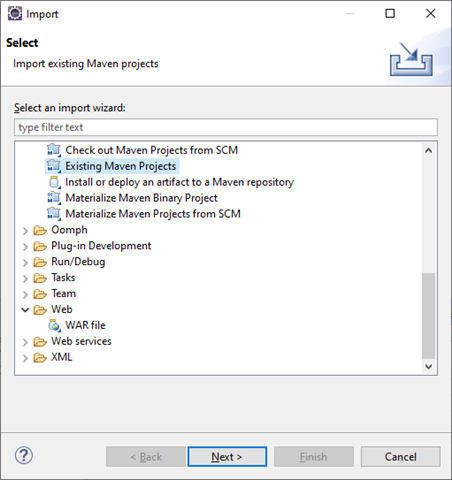Select the Team tree item
This screenshot has width=452, height=480.
coord(63,293)
